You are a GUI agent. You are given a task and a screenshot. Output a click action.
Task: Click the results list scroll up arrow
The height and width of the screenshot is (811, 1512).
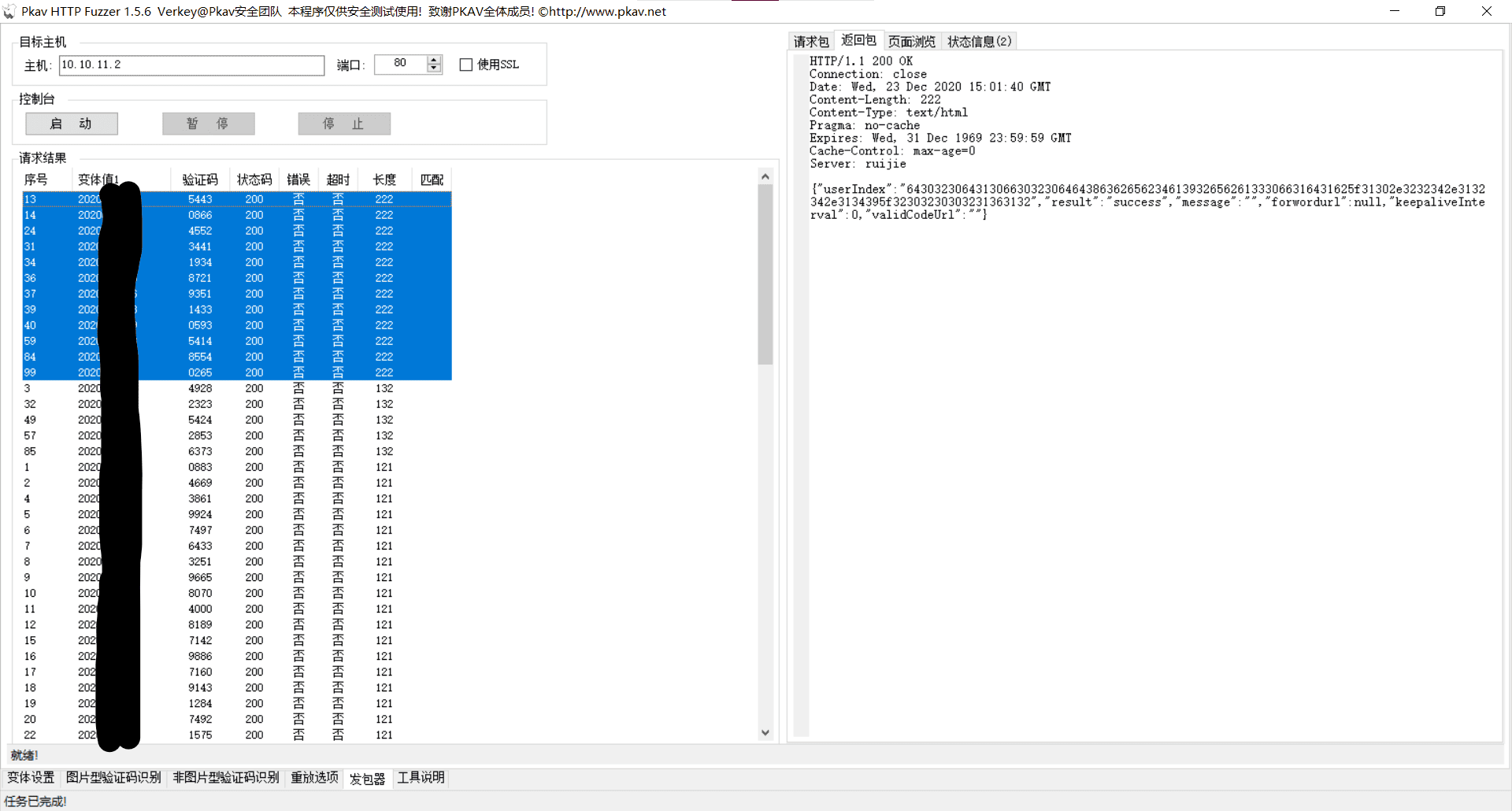(x=765, y=176)
